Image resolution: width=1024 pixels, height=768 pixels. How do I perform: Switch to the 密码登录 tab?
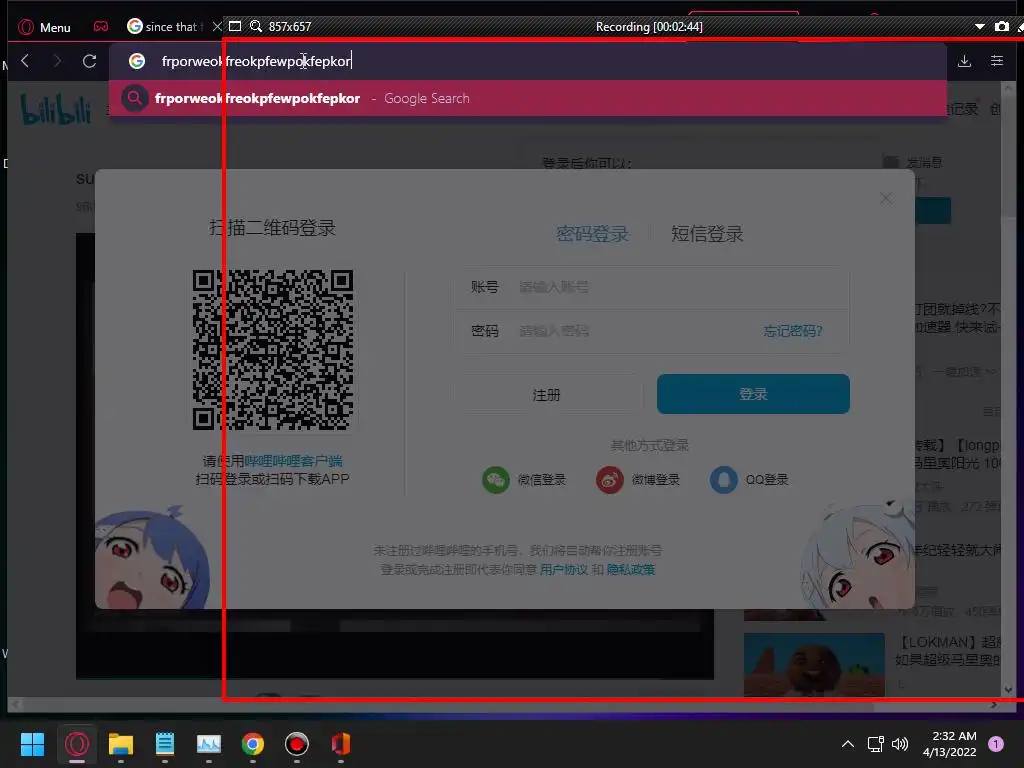coord(592,234)
